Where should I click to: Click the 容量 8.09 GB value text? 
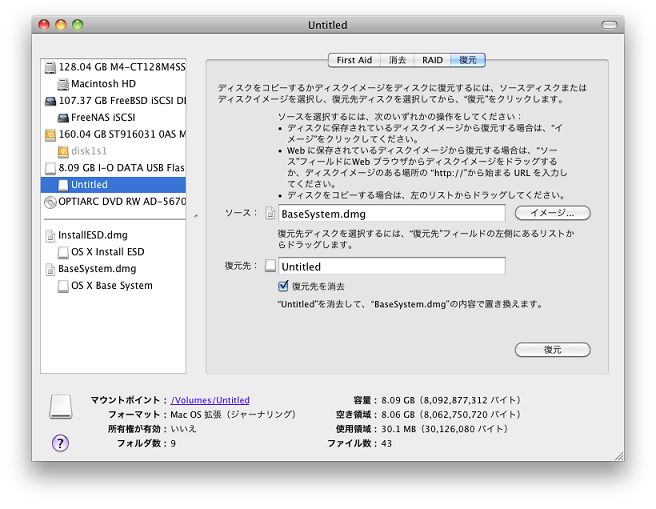(451, 400)
